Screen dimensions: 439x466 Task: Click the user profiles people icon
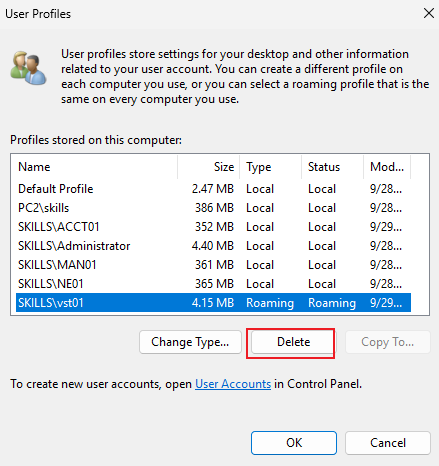click(x=28, y=68)
